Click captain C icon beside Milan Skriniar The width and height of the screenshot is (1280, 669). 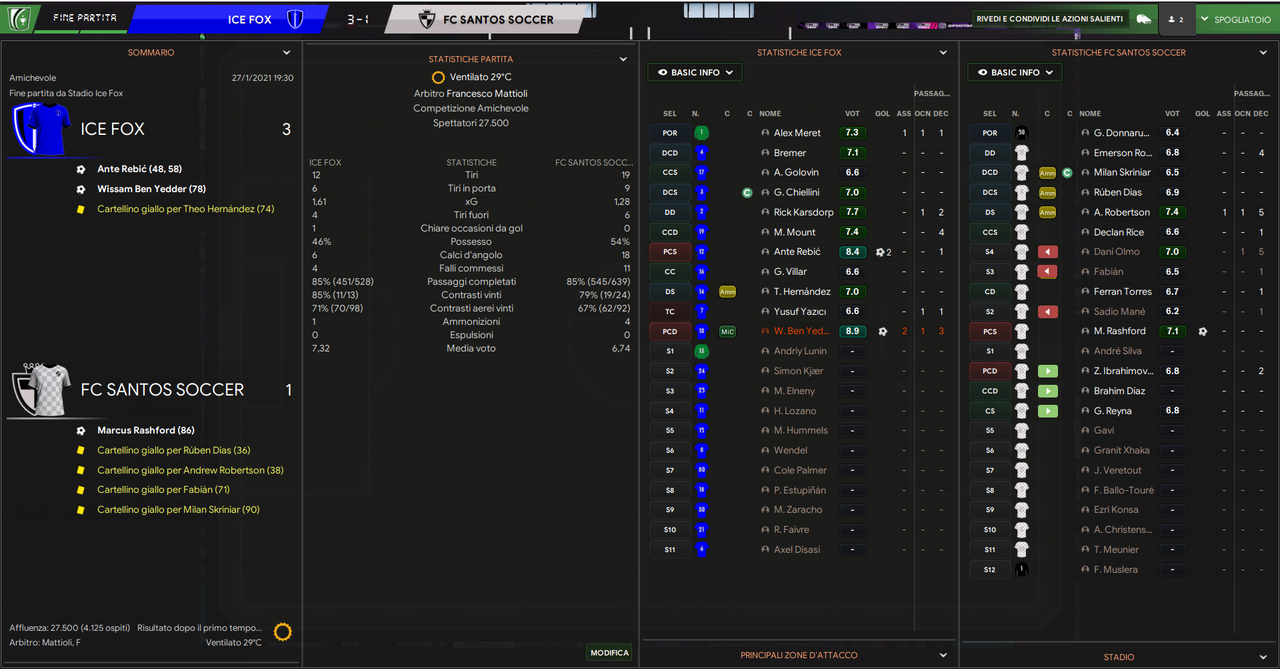pyautogui.click(x=1067, y=173)
